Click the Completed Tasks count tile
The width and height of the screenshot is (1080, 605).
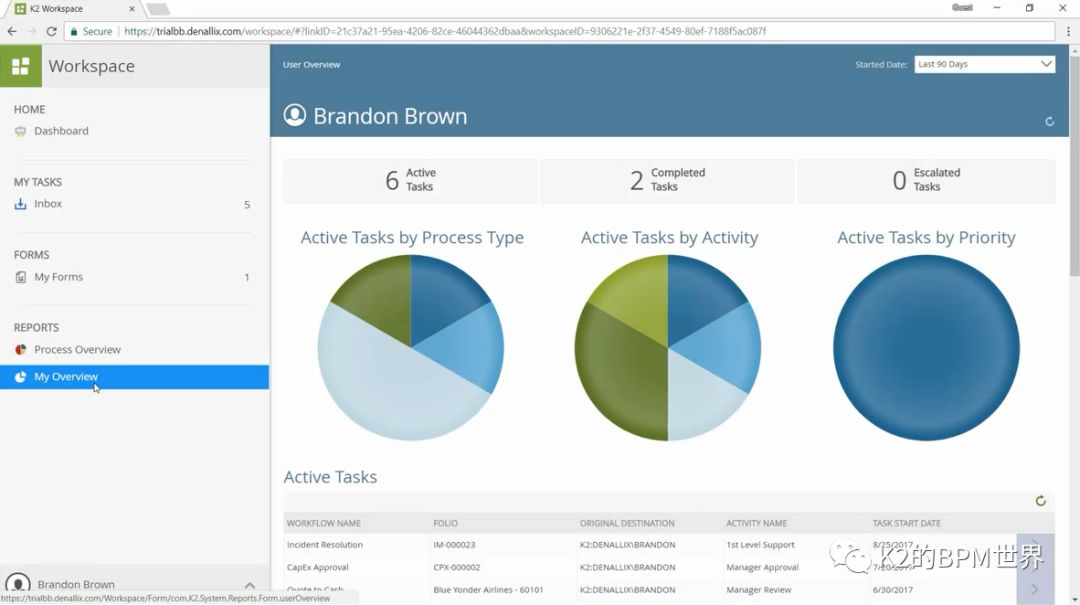(x=667, y=181)
